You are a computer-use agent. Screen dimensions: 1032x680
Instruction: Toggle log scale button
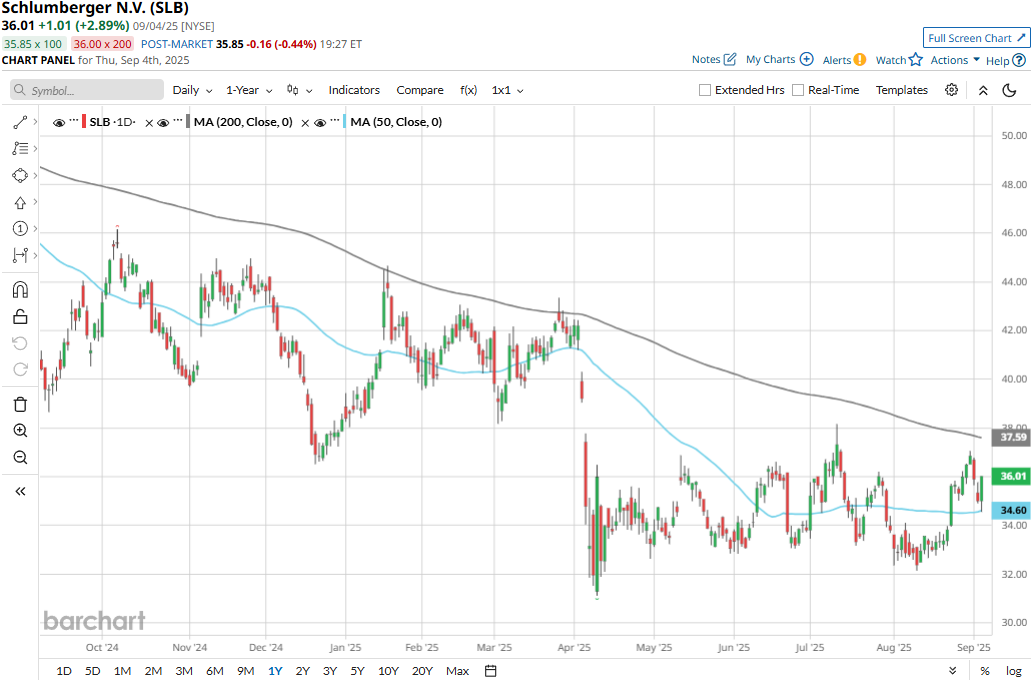click(x=1014, y=671)
